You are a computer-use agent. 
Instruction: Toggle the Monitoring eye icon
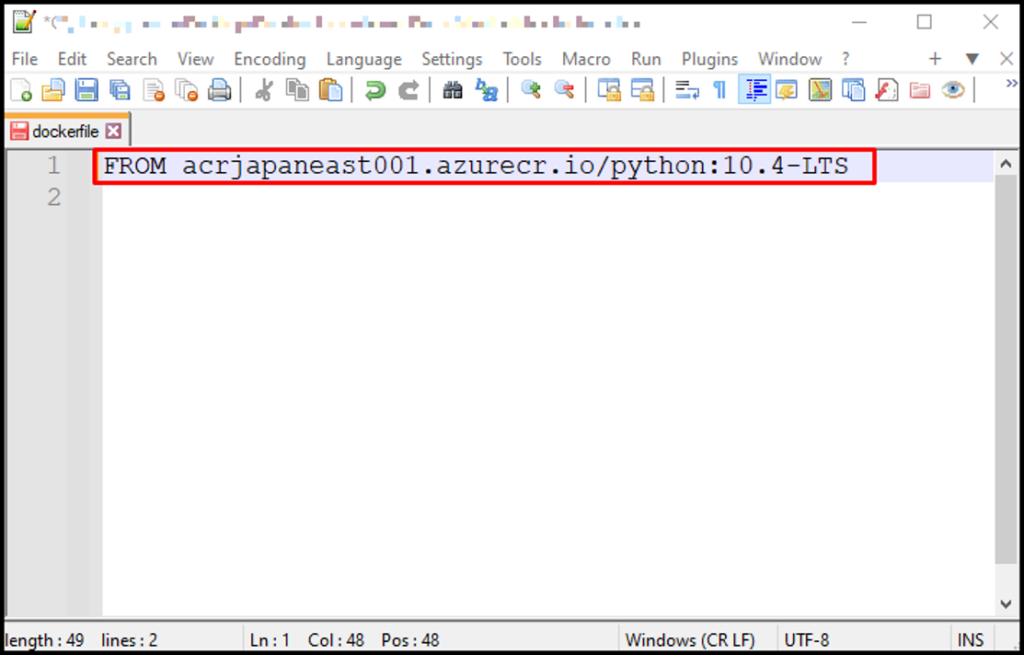(x=953, y=90)
